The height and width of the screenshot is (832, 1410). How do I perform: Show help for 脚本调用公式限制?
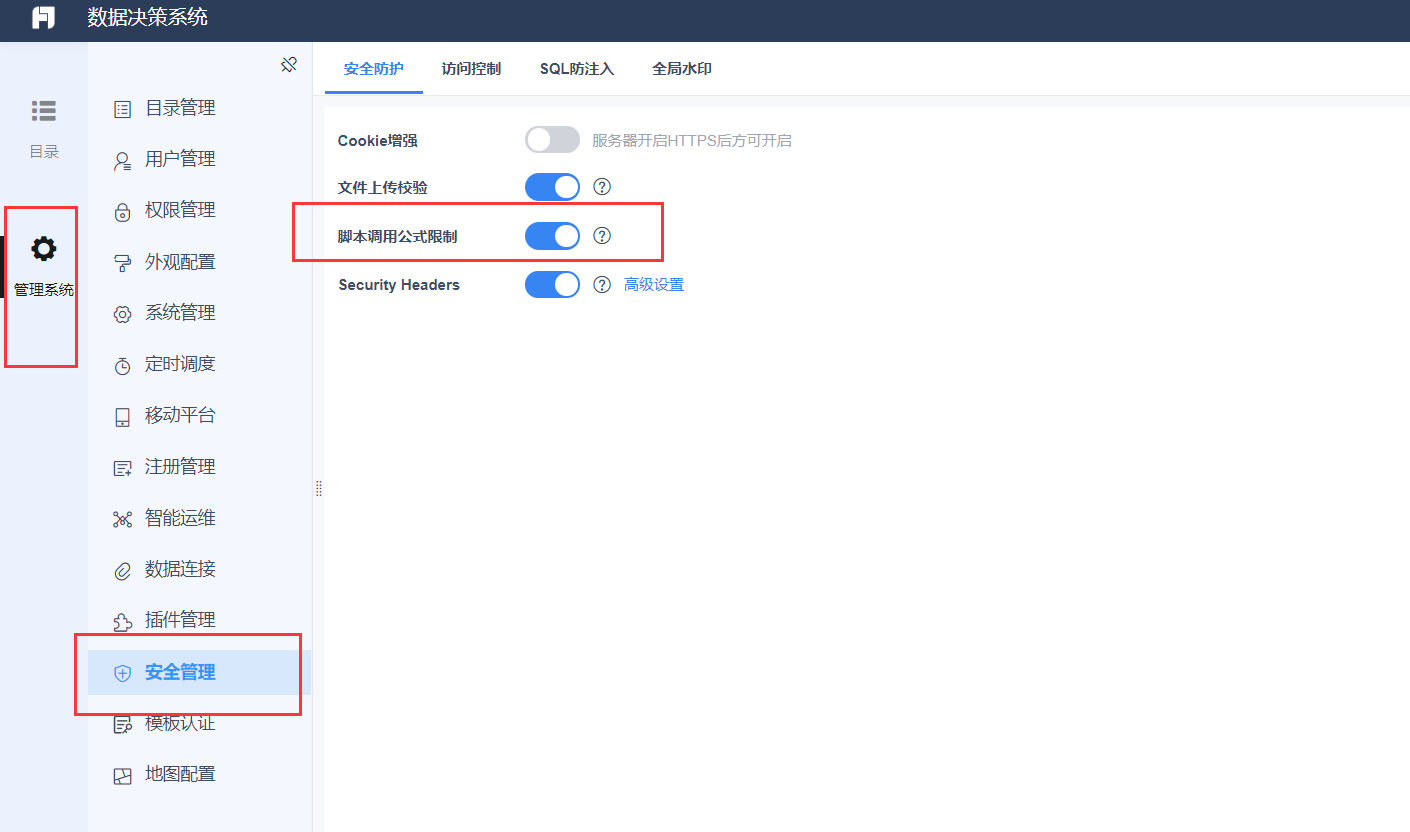pyautogui.click(x=602, y=236)
